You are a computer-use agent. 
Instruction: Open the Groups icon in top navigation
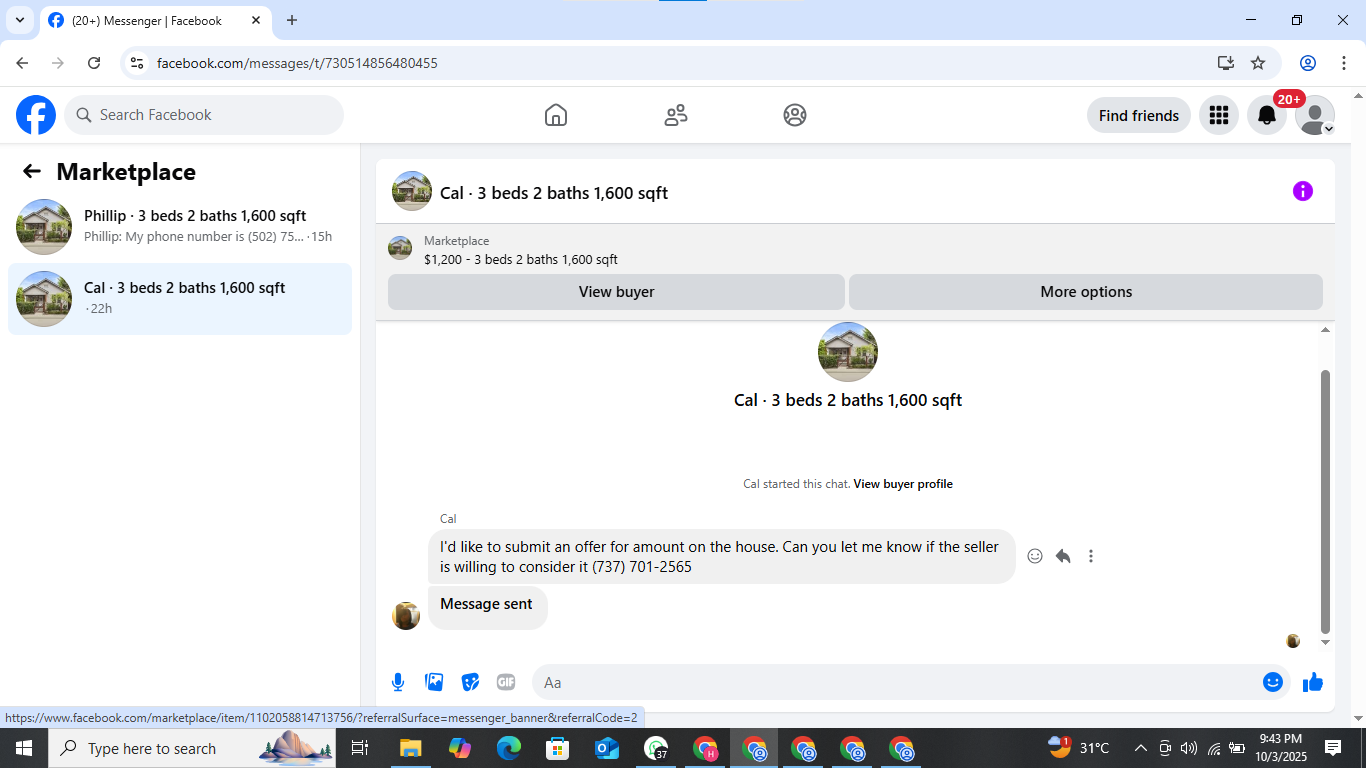795,115
